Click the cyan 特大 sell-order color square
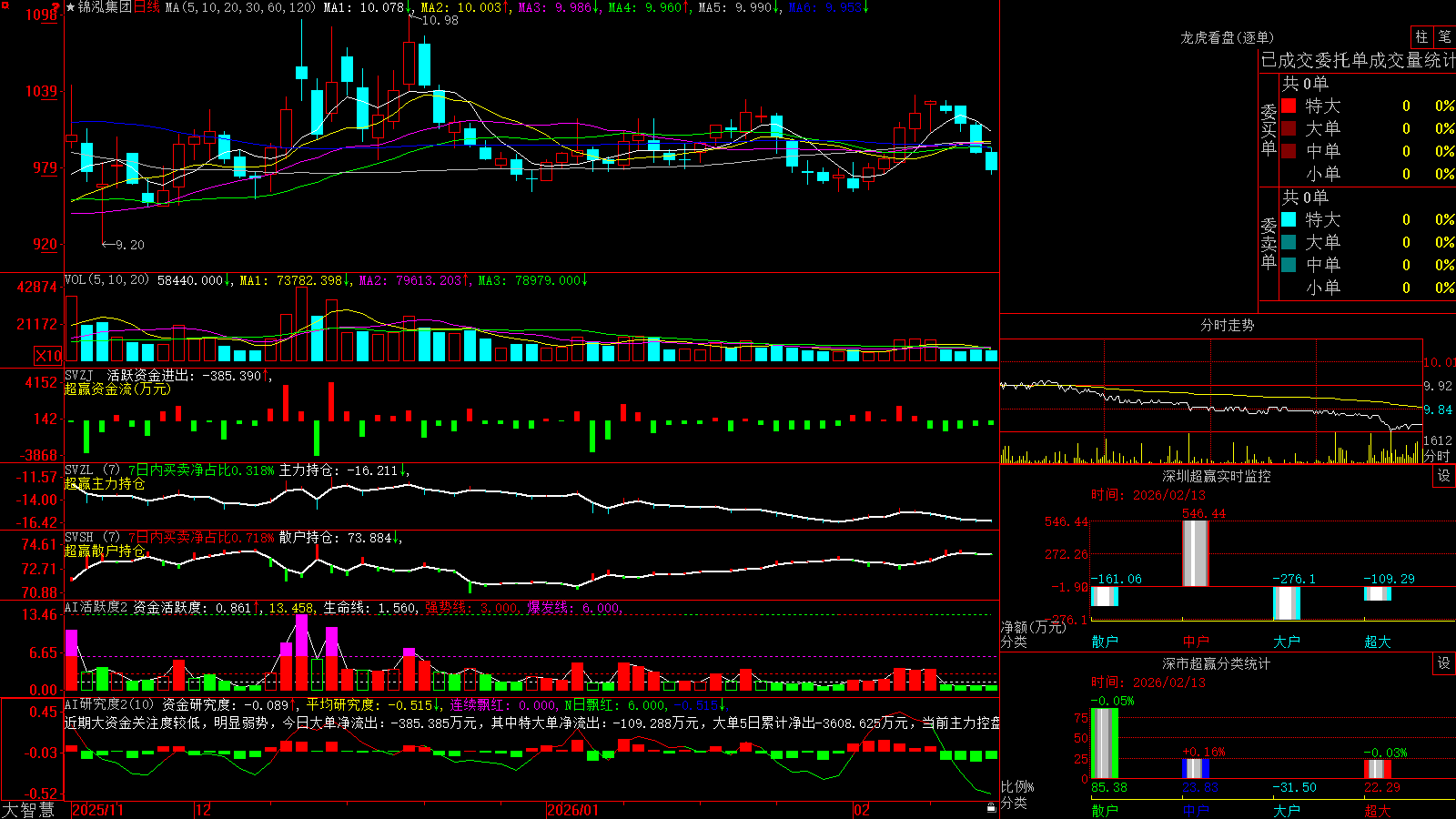The width and height of the screenshot is (1456, 819). click(1289, 219)
